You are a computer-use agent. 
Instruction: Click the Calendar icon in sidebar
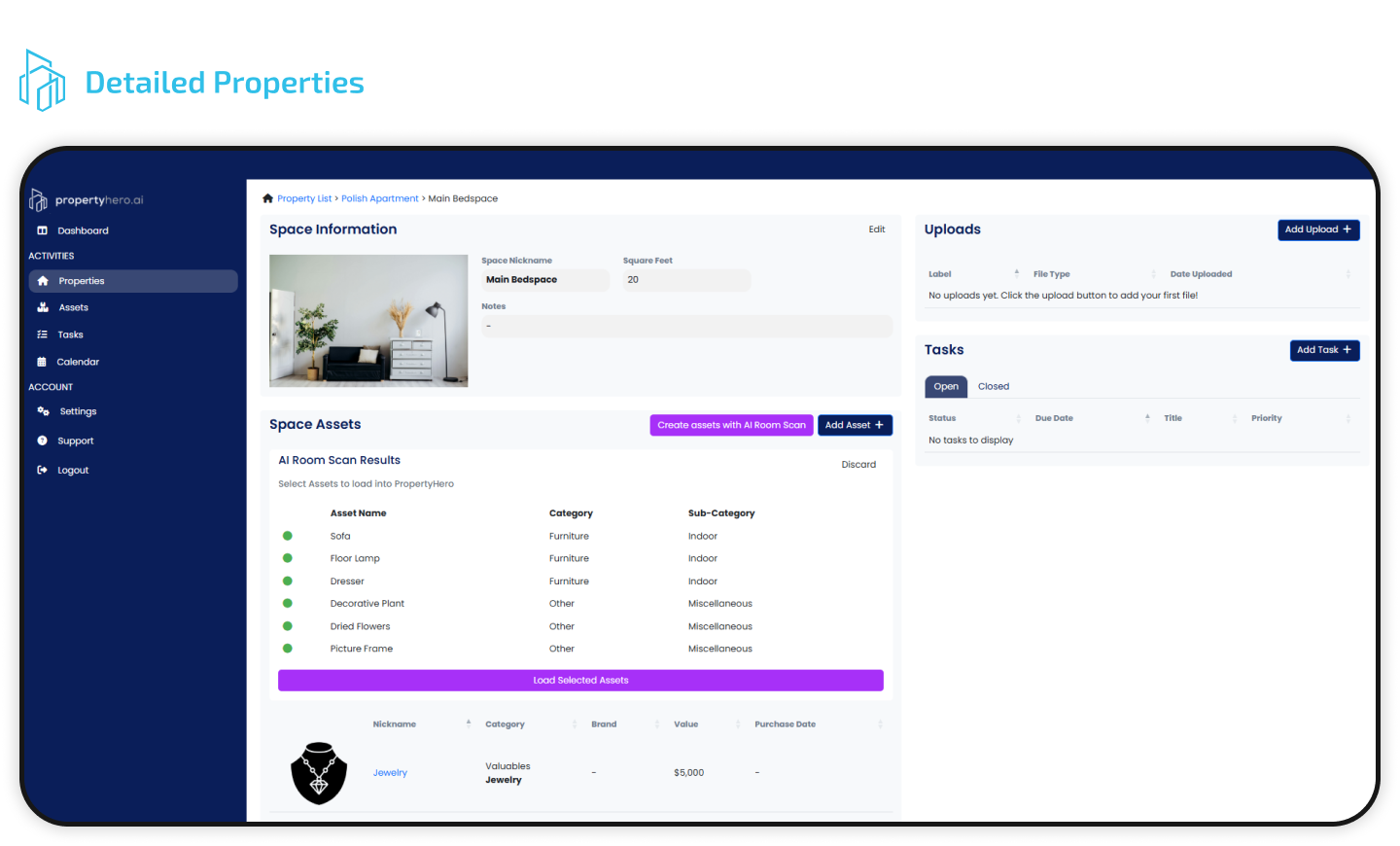click(42, 362)
